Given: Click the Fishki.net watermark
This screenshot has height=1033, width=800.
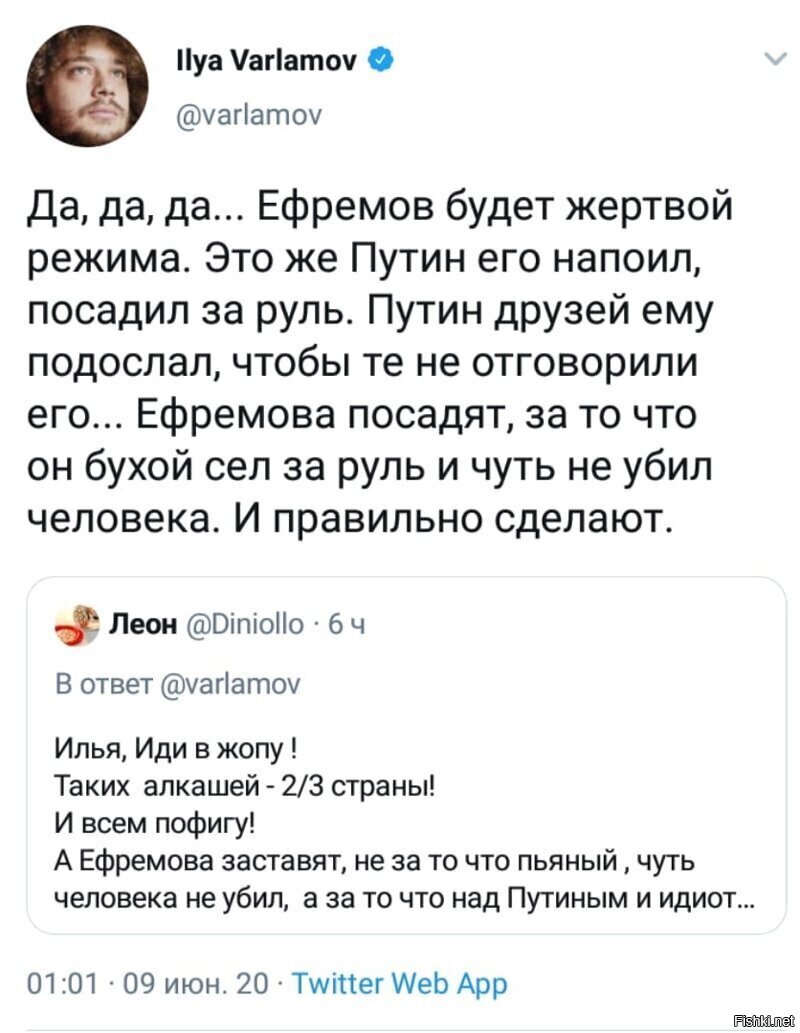Looking at the screenshot, I should (x=764, y=1020).
